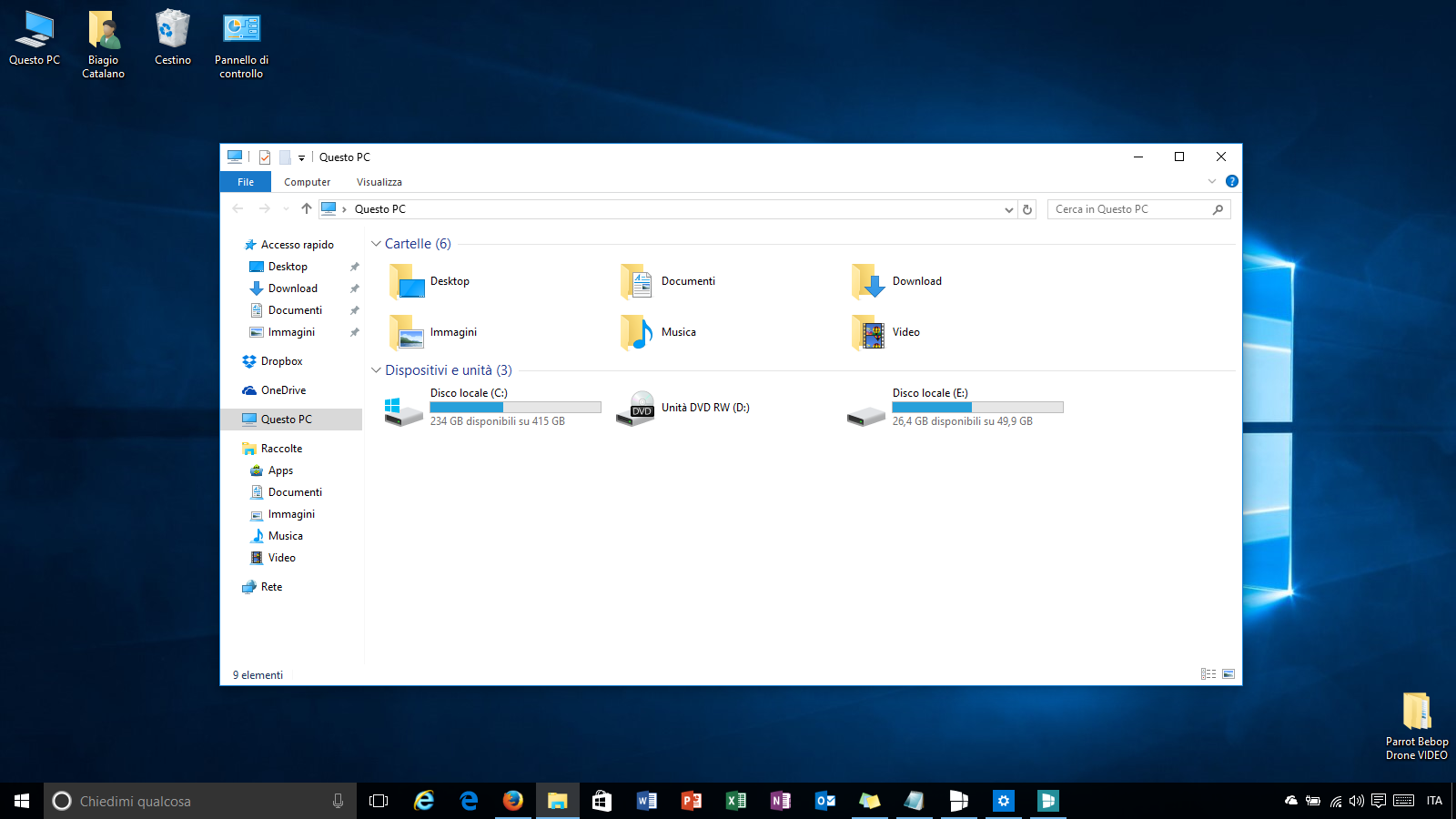Open the Windows Start menu

[x=22, y=801]
